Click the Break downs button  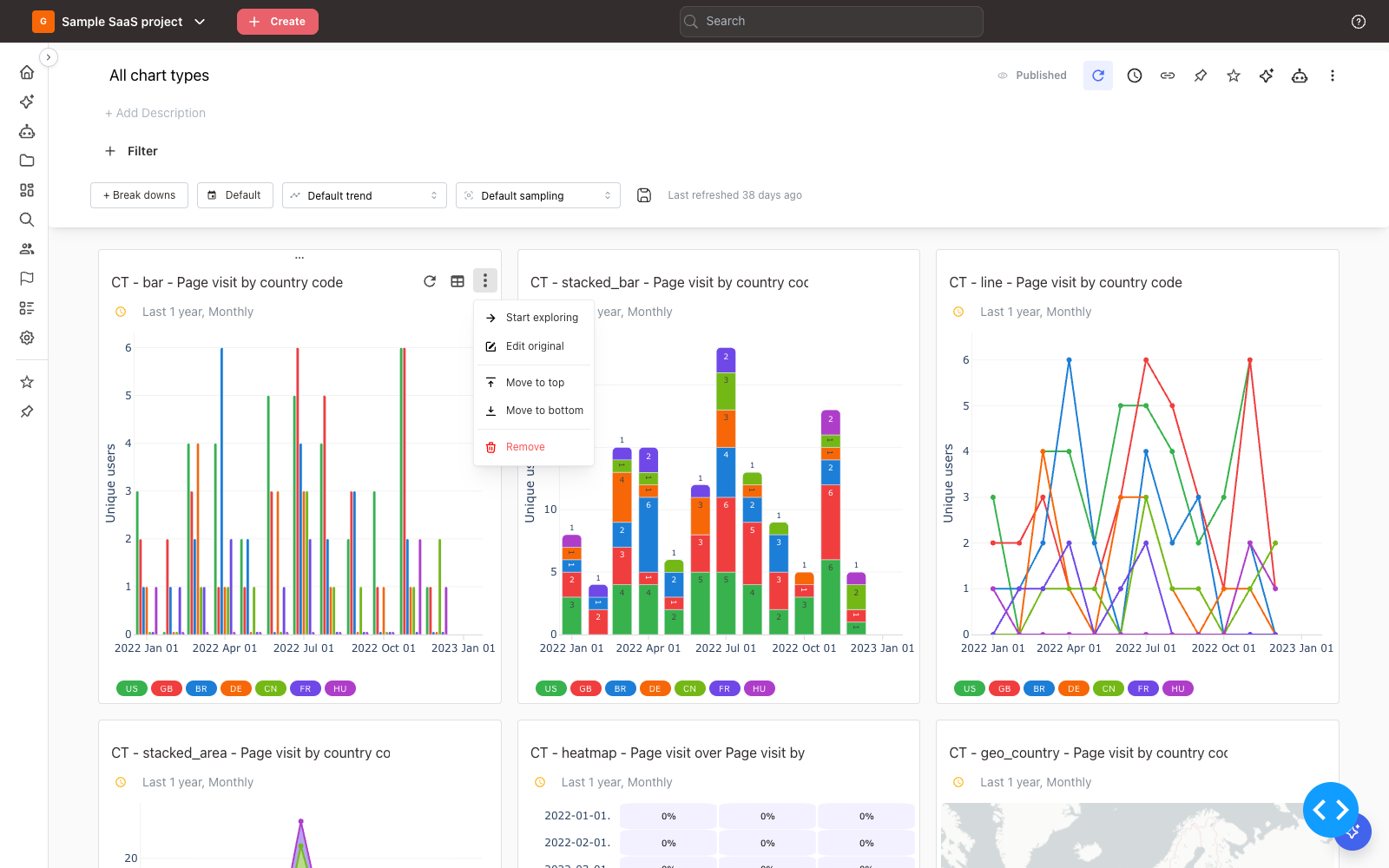(139, 195)
